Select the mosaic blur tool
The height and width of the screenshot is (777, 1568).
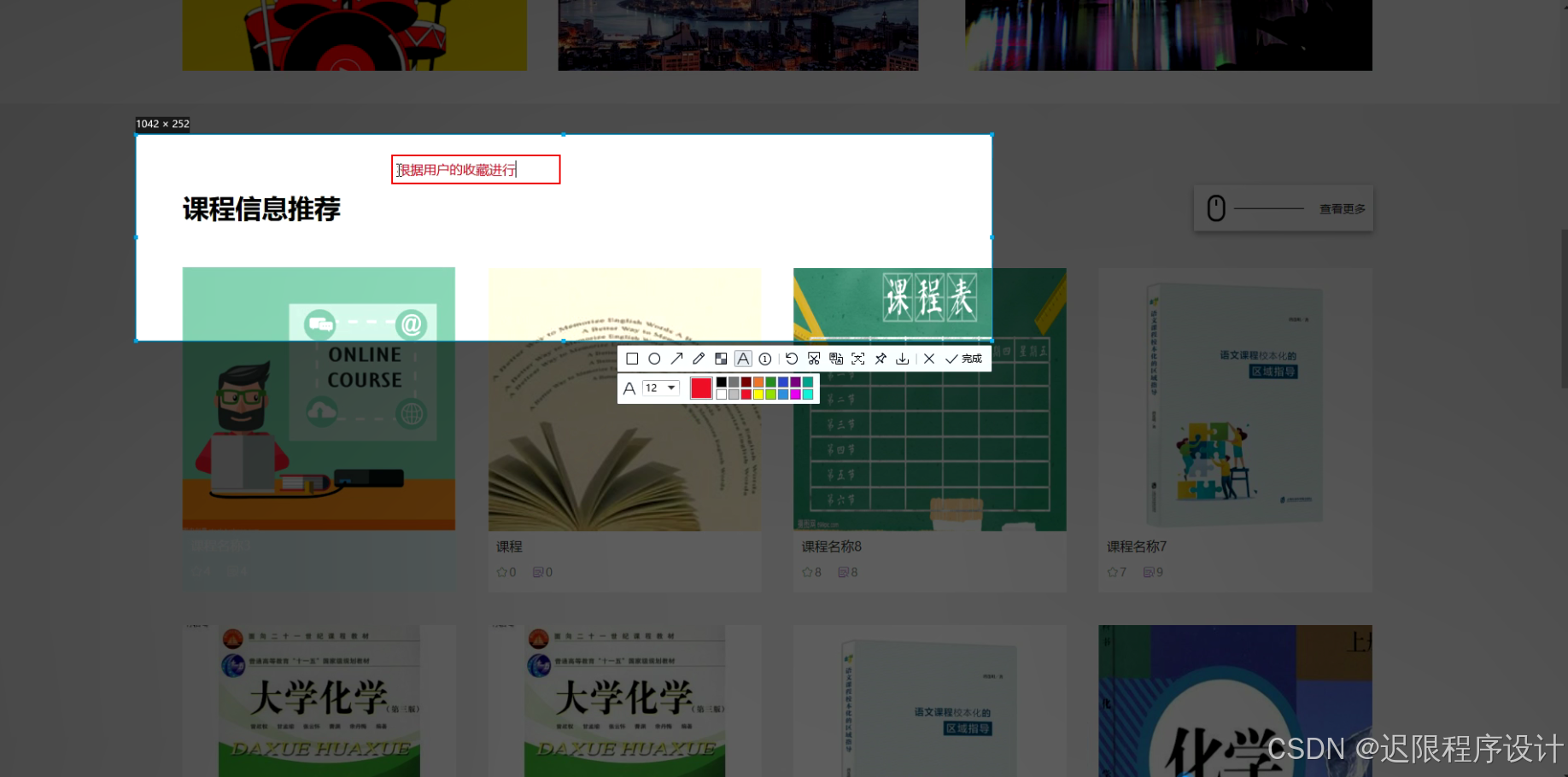721,359
